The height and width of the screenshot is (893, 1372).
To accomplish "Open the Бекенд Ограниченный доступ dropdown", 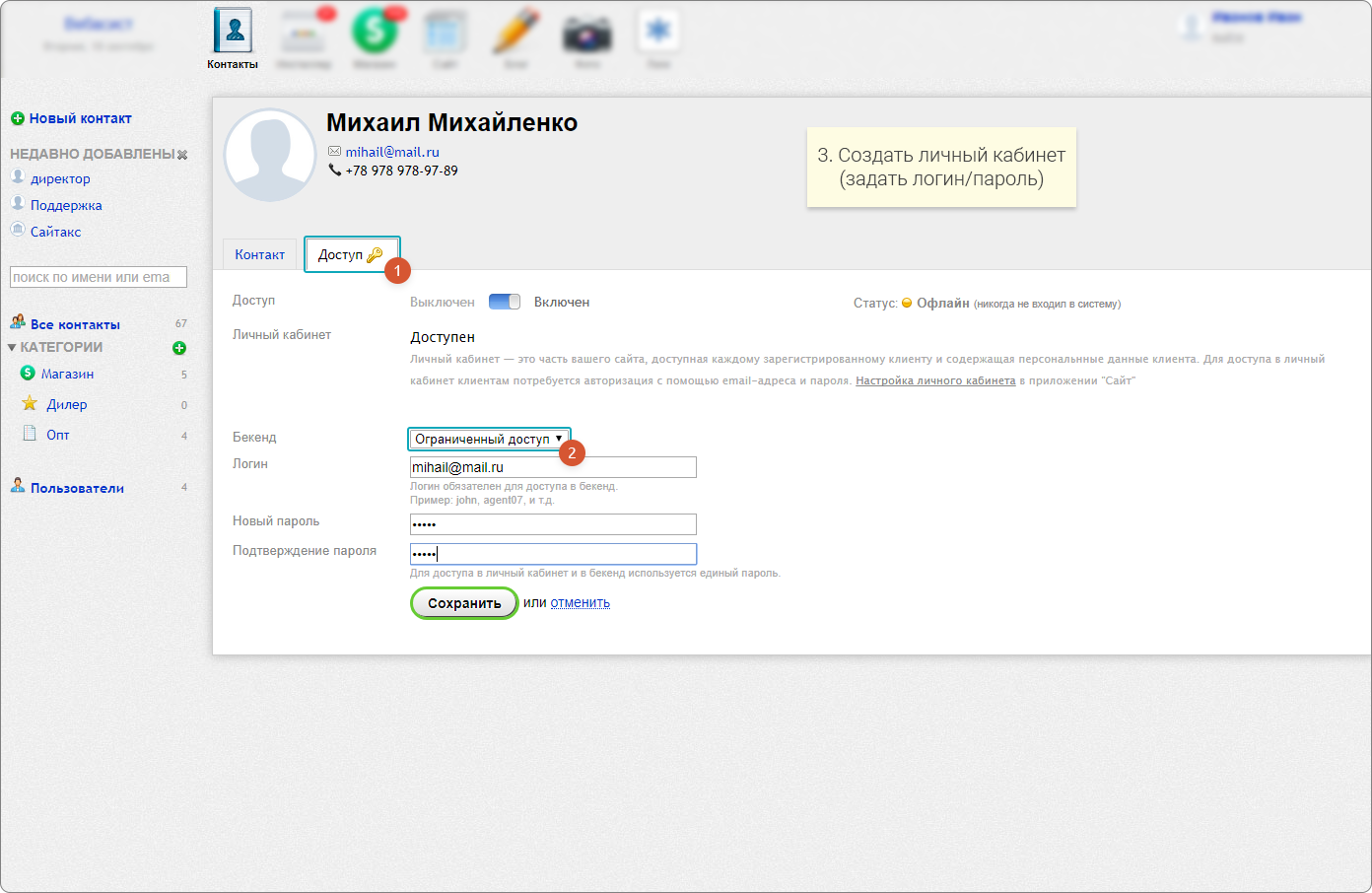I will coord(489,439).
